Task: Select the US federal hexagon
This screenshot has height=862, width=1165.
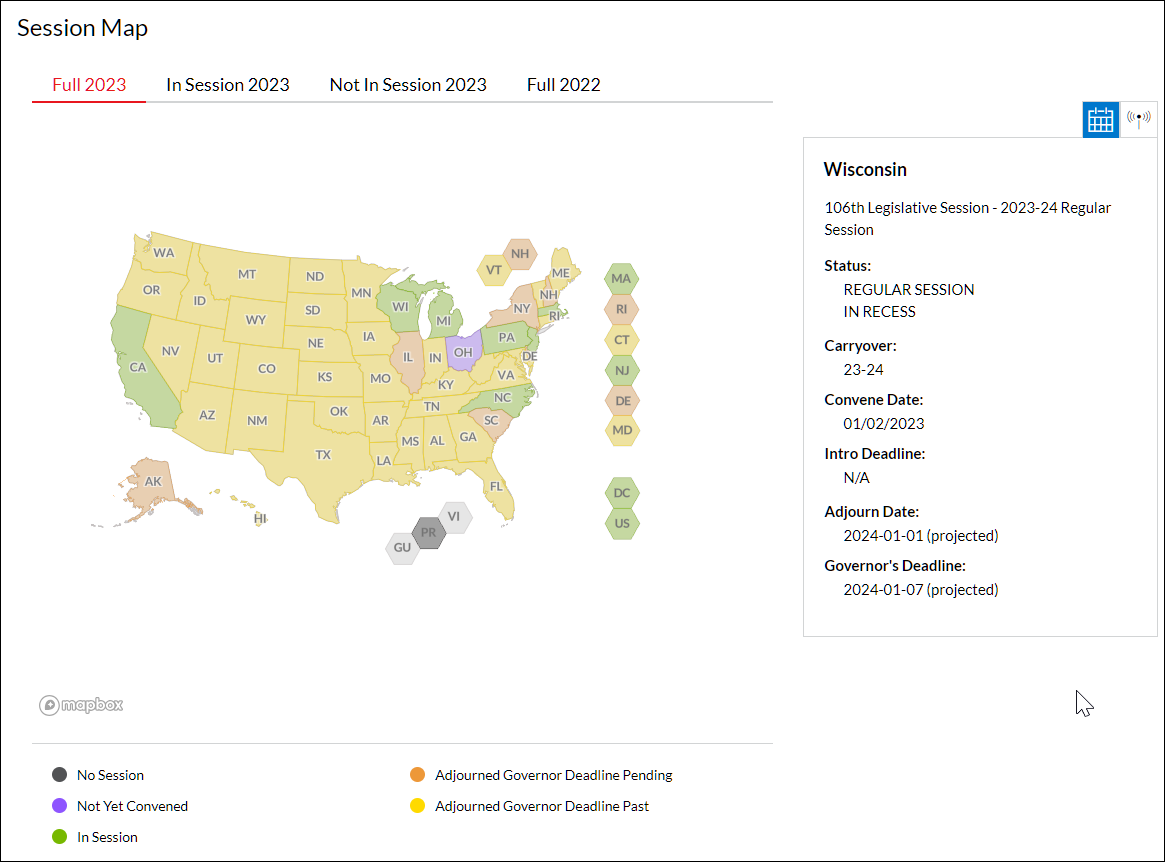Action: click(622, 523)
